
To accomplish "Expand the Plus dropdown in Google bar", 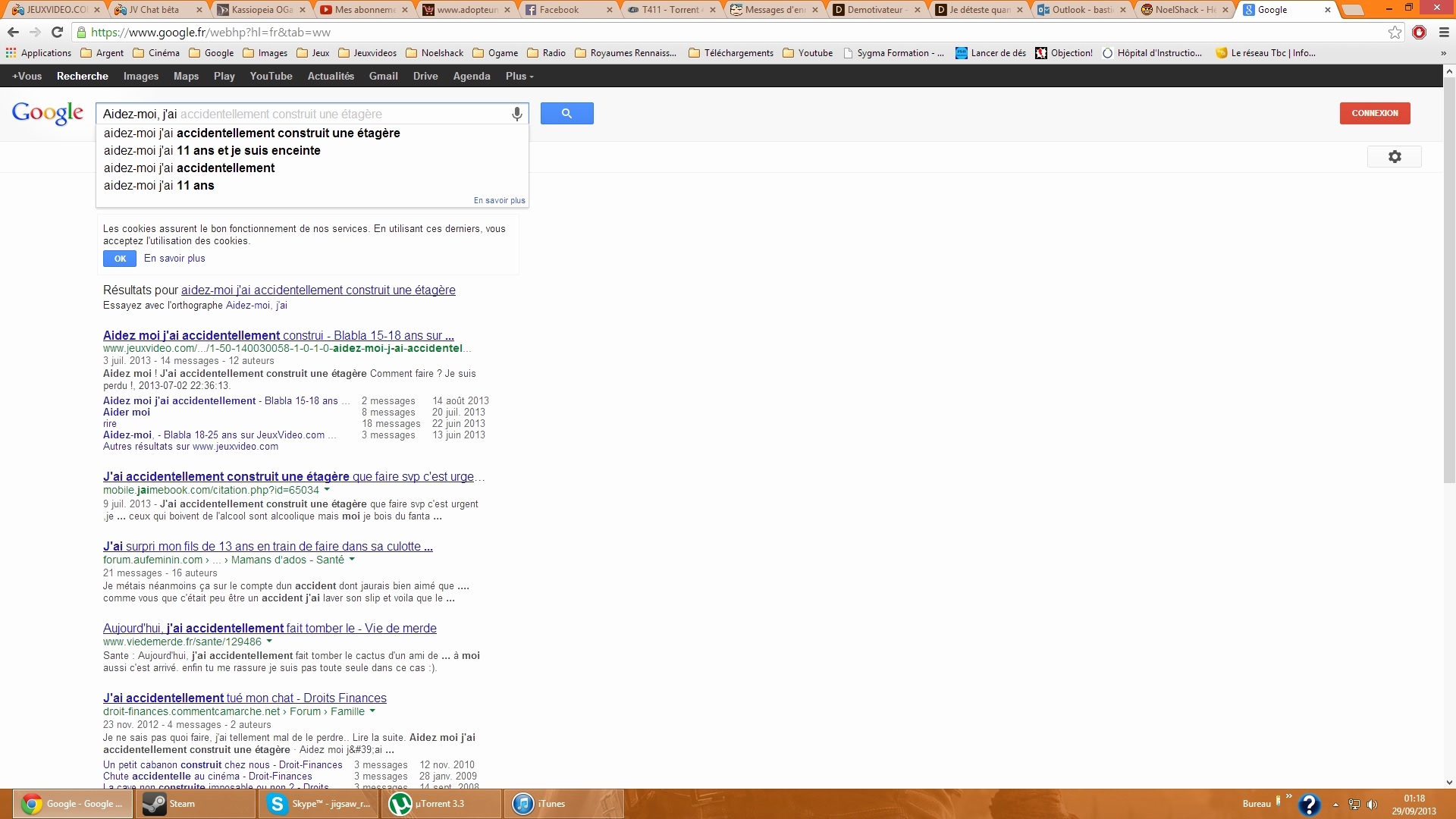I will pyautogui.click(x=519, y=76).
